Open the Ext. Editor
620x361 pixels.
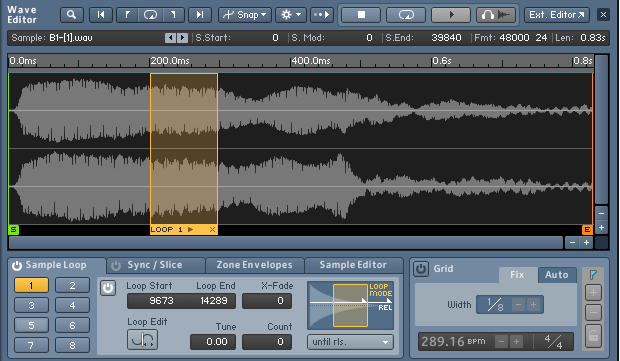pyautogui.click(x=557, y=15)
